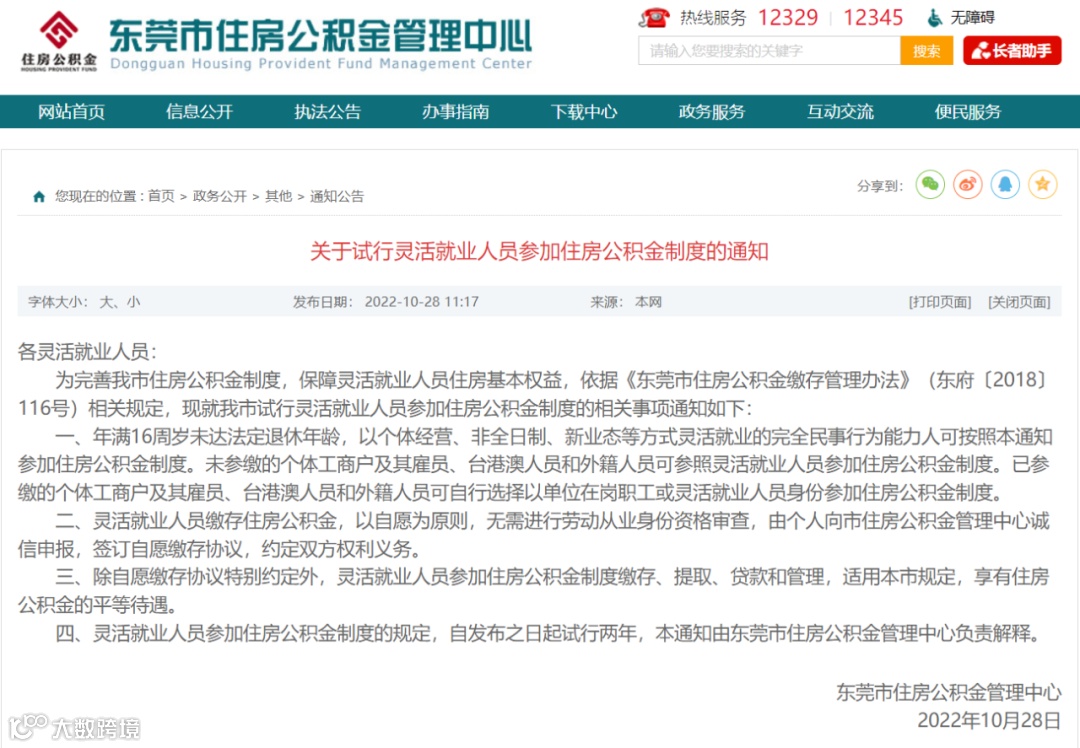This screenshot has height=748, width=1080.
Task: Share to QZone star icon
Action: (x=1043, y=185)
